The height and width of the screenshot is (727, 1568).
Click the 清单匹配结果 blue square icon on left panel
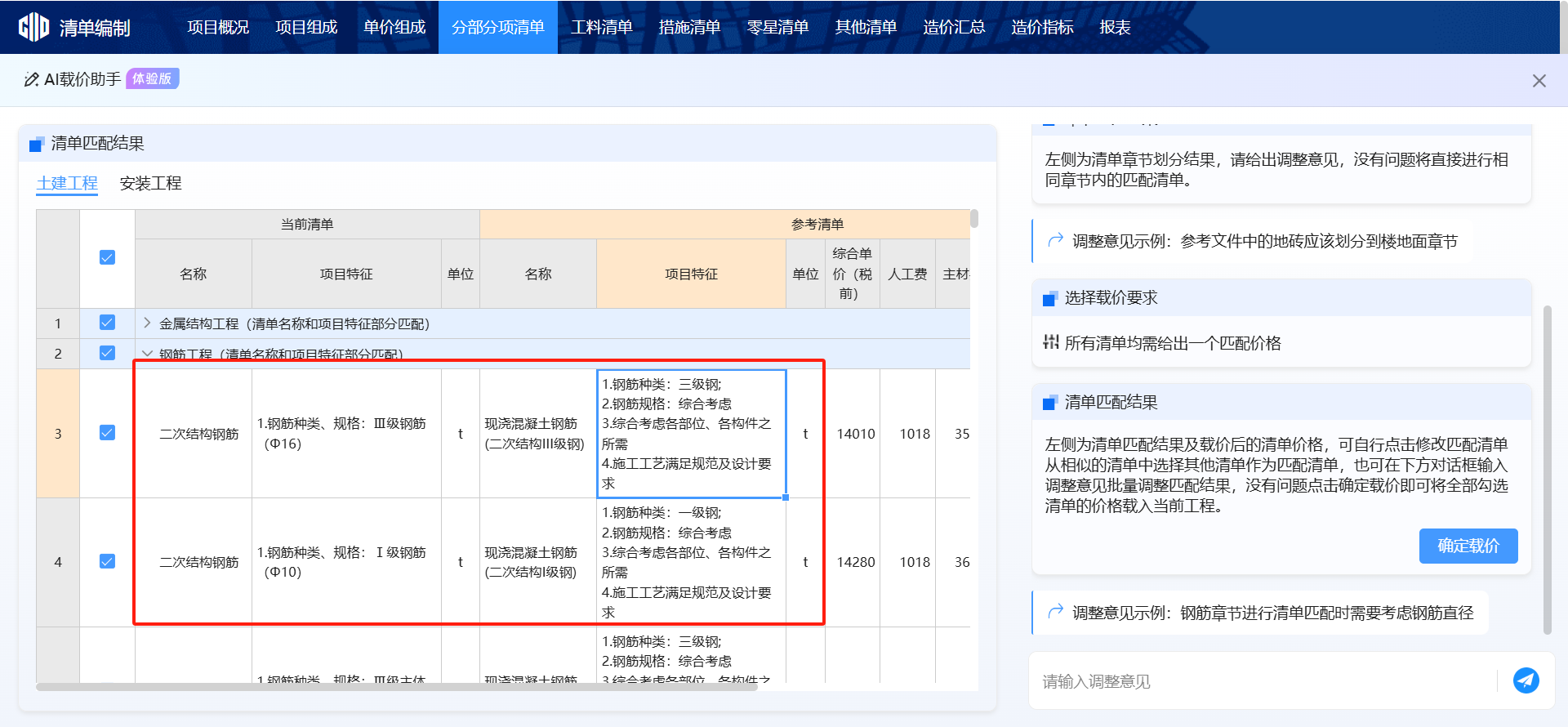[x=36, y=145]
